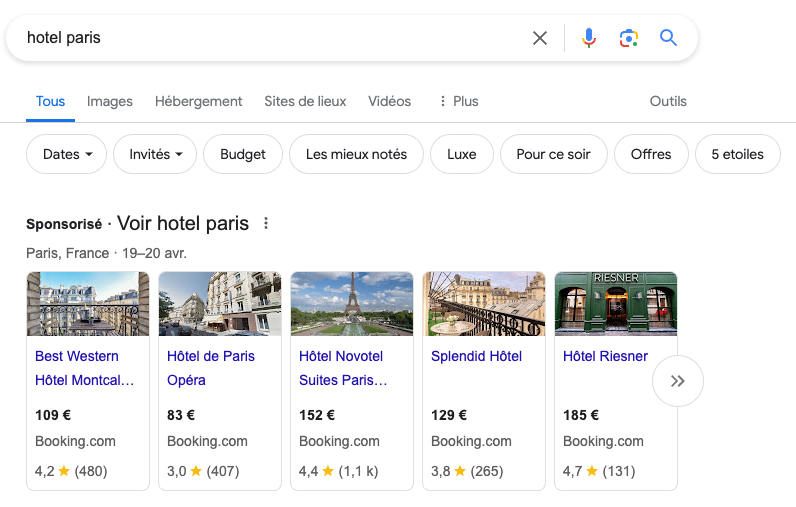Follow the Hôtel de Paris Opéra link
The width and height of the screenshot is (796, 507).
(x=211, y=368)
